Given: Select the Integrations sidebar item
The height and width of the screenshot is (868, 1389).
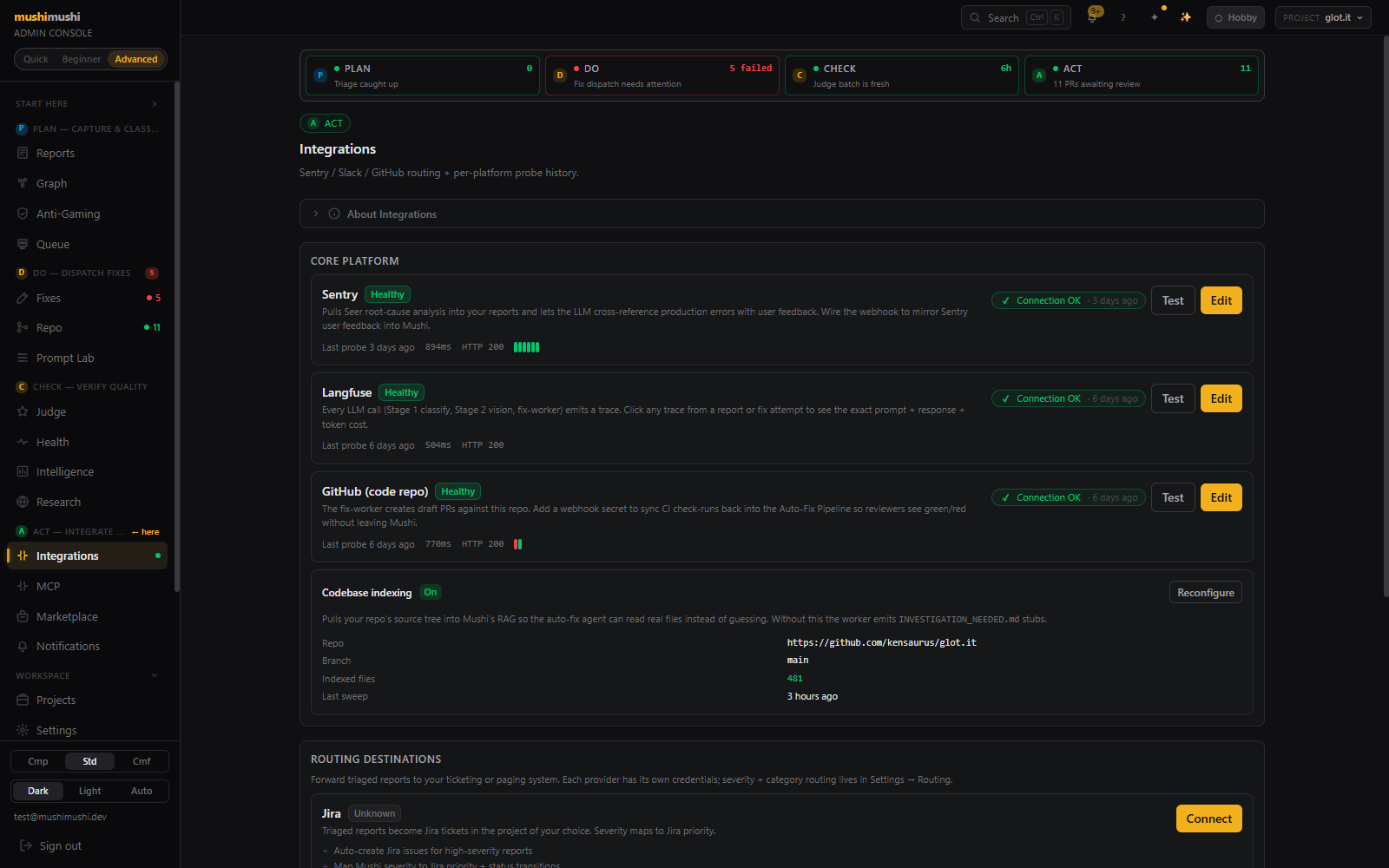Looking at the screenshot, I should pyautogui.click(x=87, y=556).
